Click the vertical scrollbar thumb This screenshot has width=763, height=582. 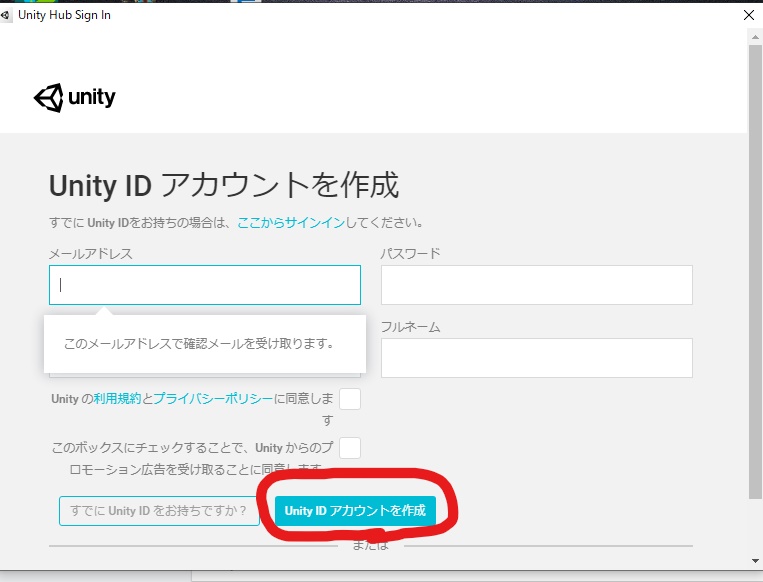[755, 272]
